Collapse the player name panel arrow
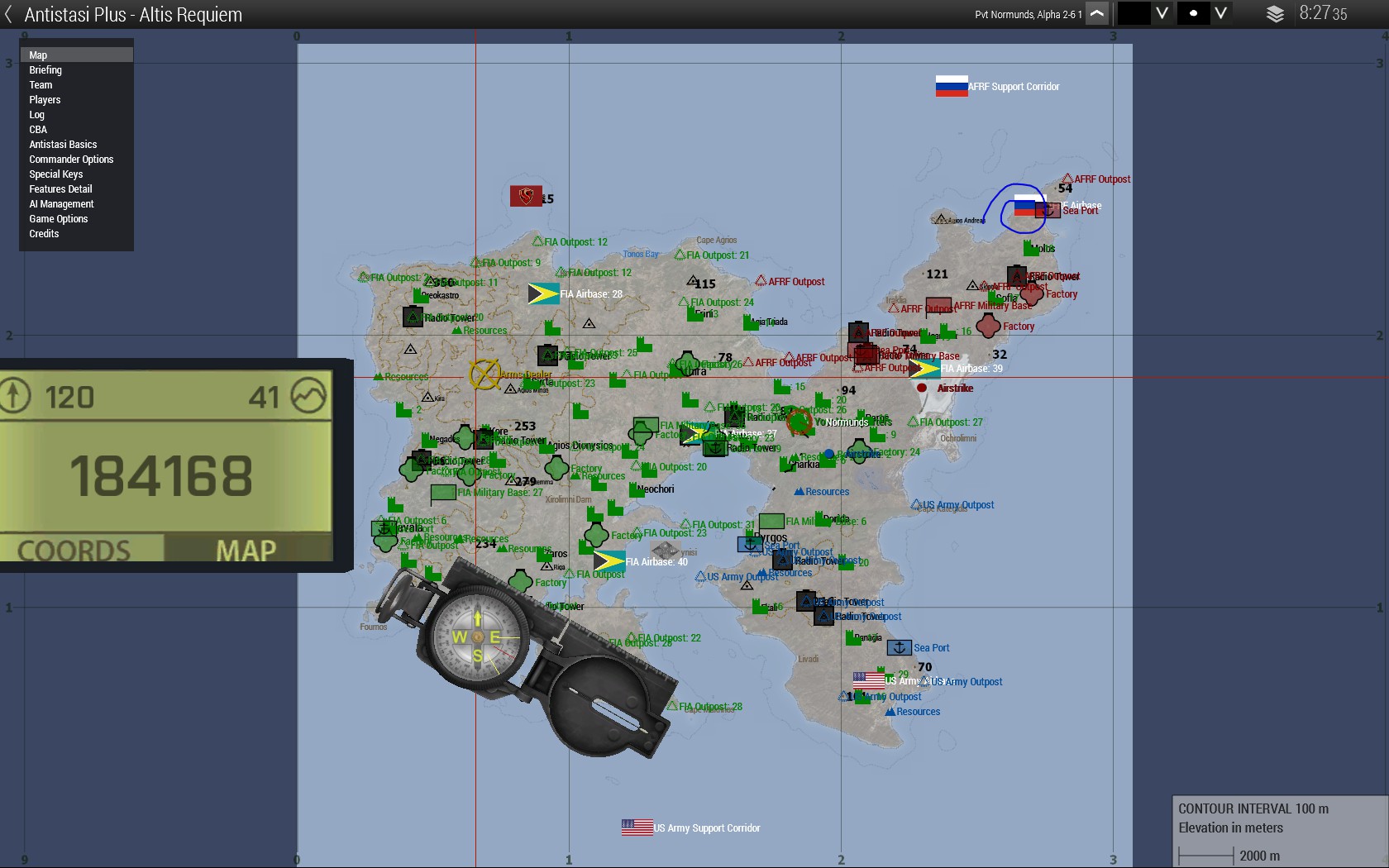This screenshot has width=1389, height=868. pos(1097,14)
